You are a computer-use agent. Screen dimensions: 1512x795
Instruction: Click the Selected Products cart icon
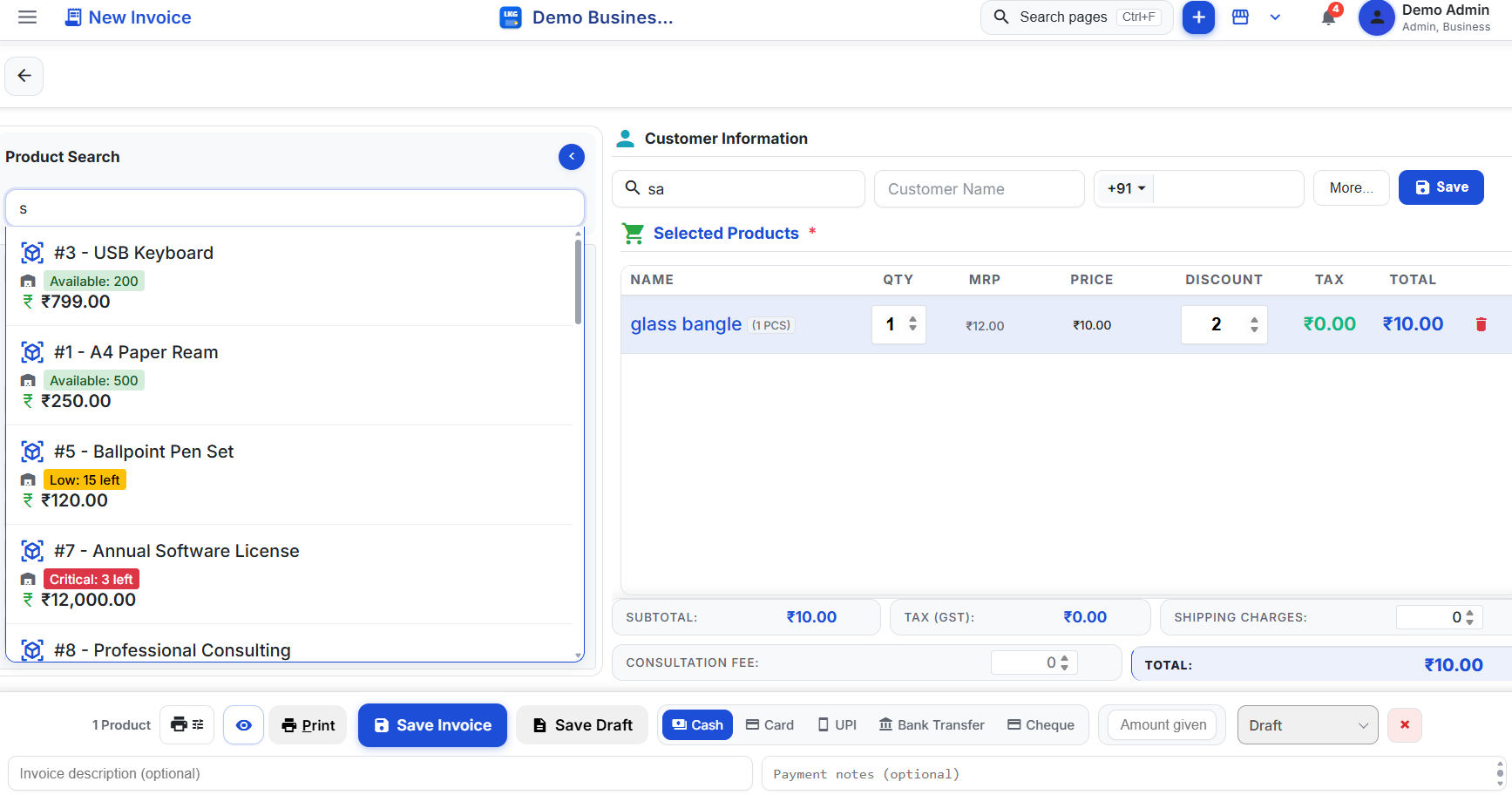click(633, 233)
